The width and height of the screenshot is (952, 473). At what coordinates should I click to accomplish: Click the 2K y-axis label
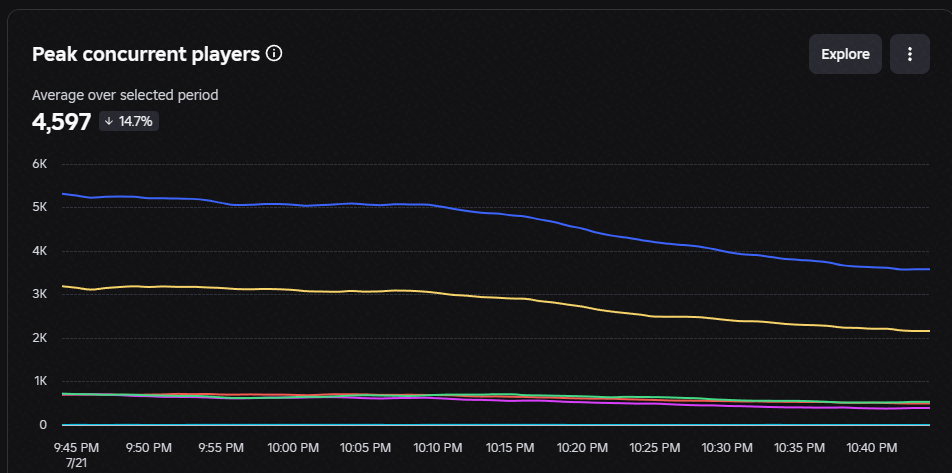tap(39, 338)
